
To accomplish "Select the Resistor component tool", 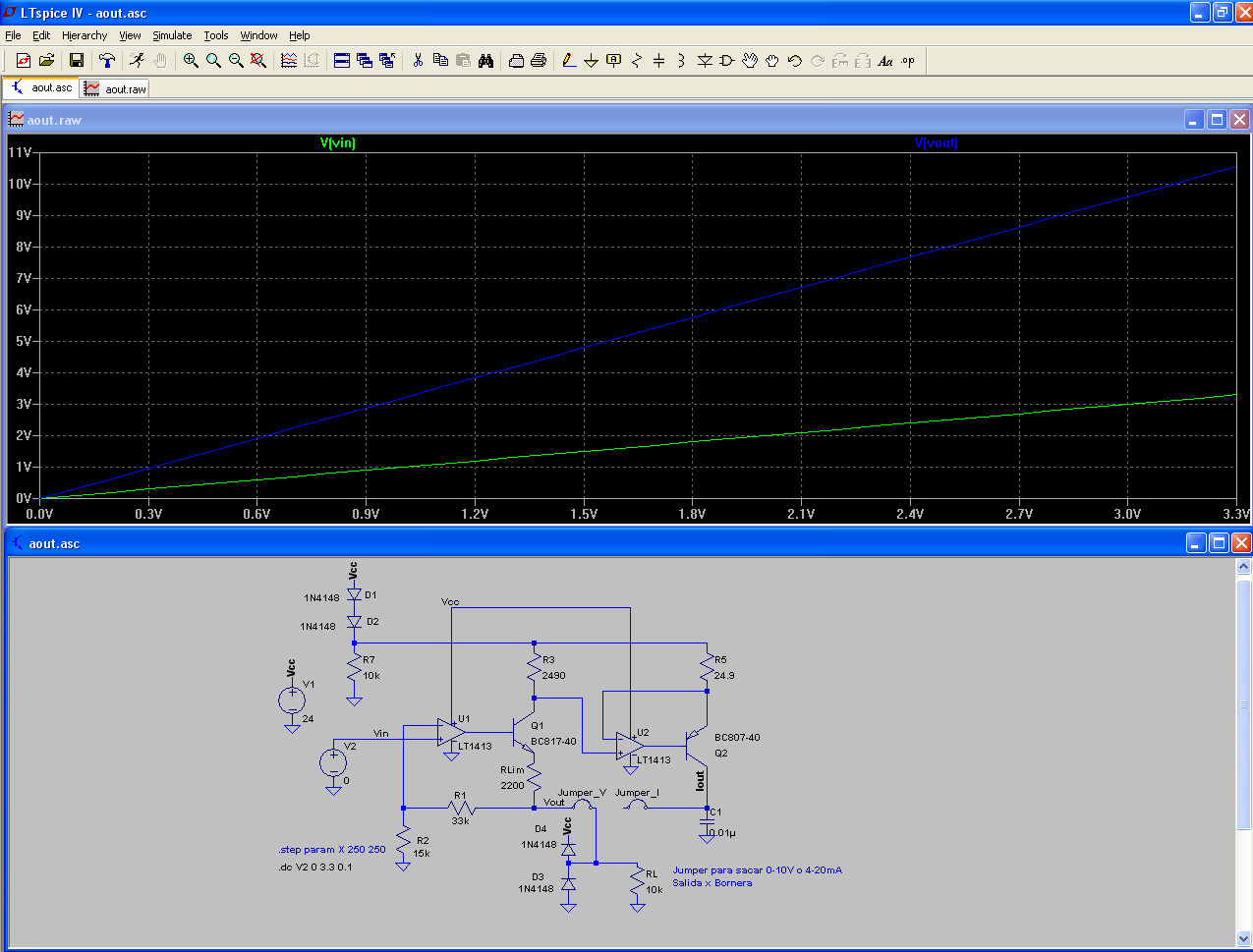I will point(637,61).
